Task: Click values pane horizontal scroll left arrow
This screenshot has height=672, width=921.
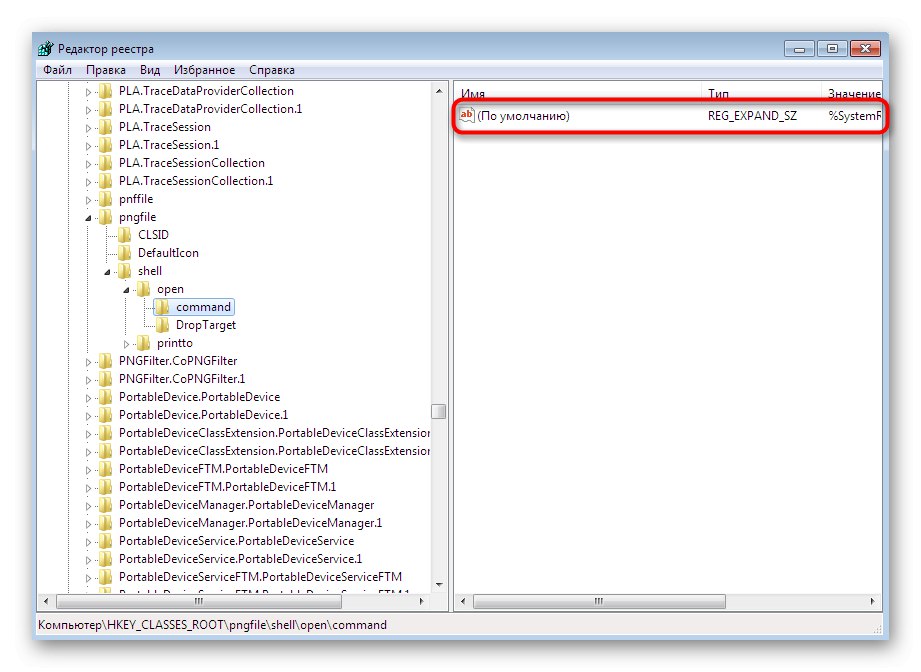Action: tap(463, 602)
